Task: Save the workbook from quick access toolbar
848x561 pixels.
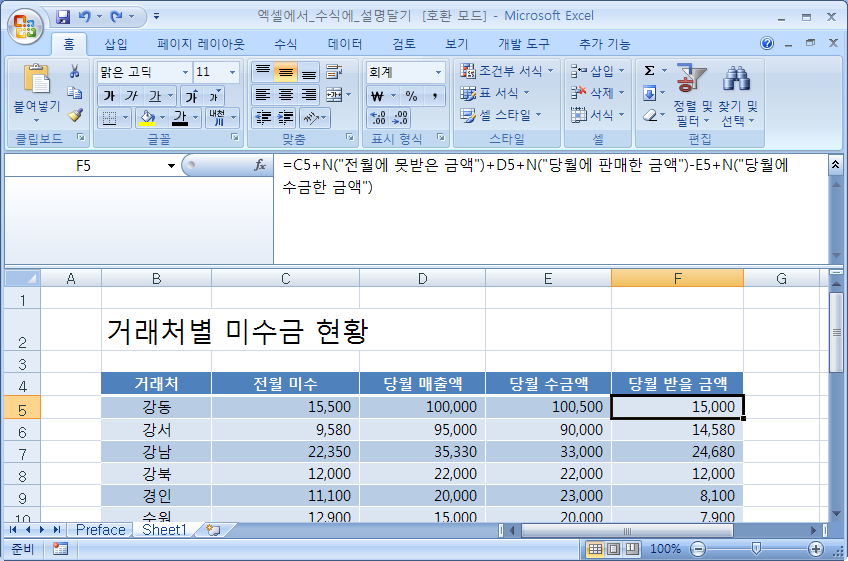Action: [63, 17]
